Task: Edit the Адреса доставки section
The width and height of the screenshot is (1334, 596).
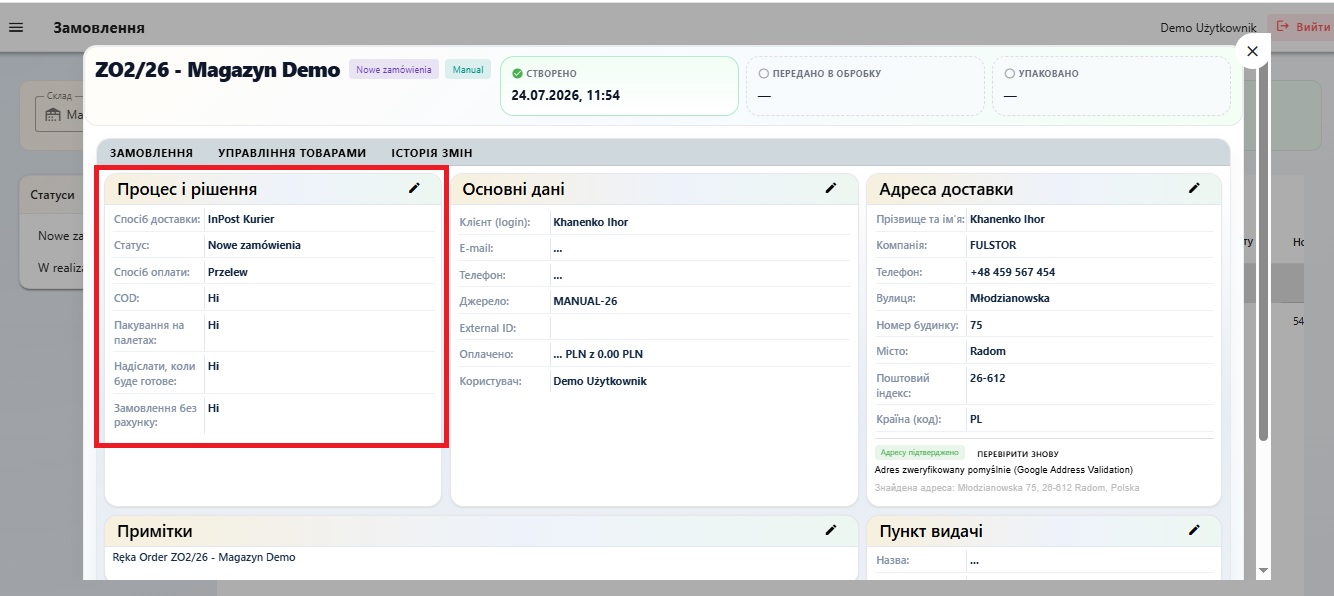Action: tap(1193, 188)
